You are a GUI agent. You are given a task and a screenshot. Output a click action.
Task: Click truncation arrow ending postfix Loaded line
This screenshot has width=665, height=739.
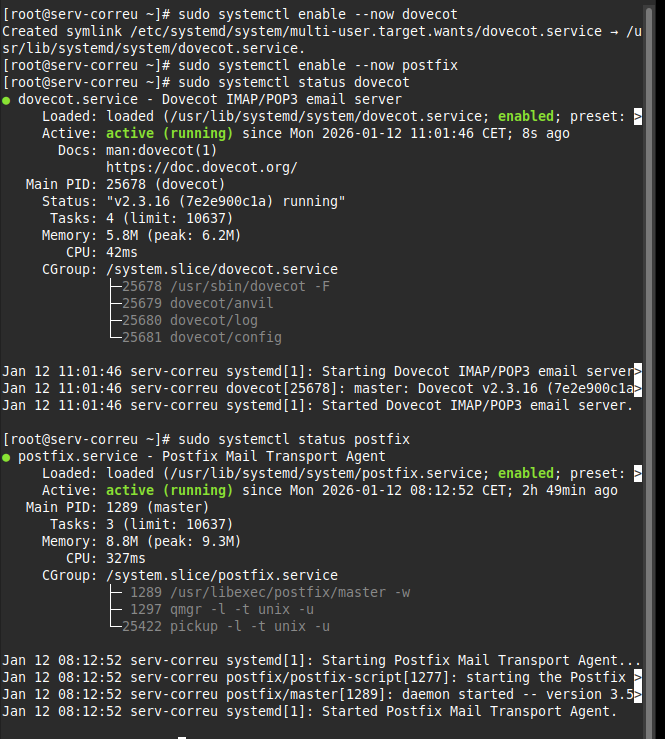click(x=638, y=473)
